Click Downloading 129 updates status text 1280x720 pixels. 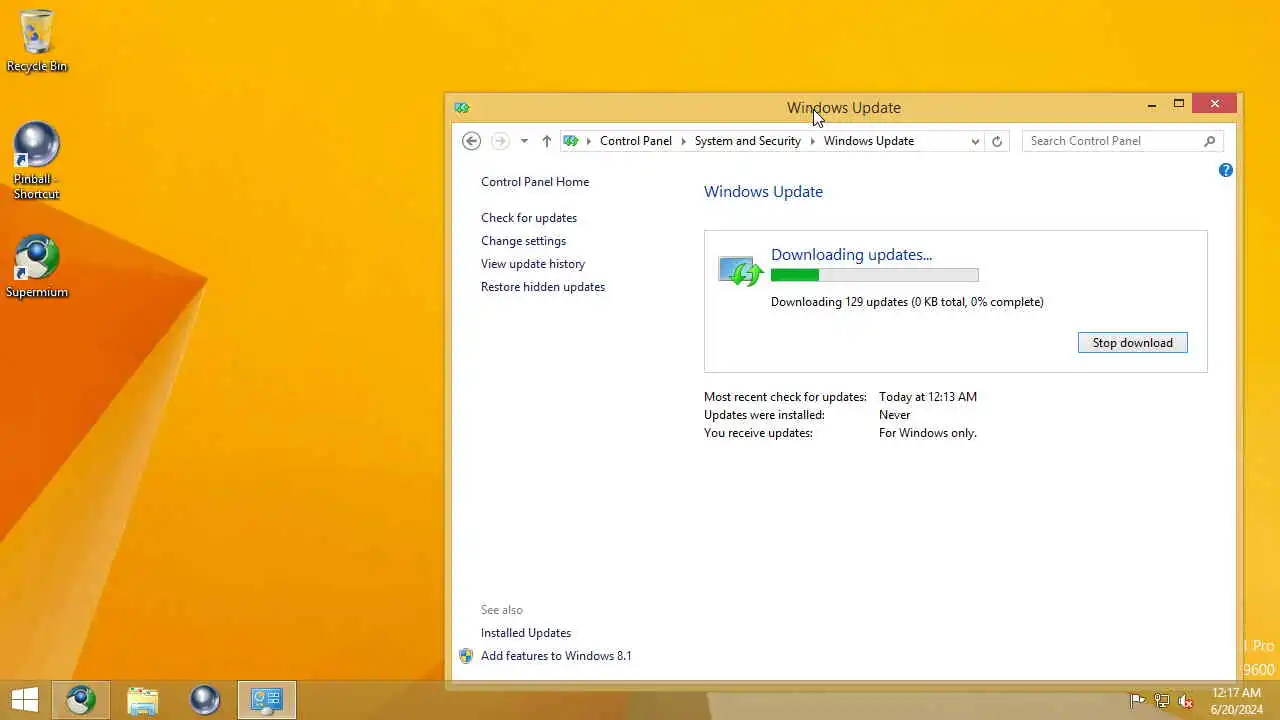click(x=907, y=302)
